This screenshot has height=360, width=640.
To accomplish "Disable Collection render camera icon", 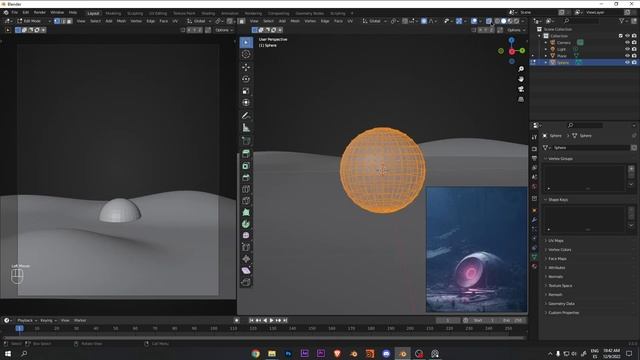I will 634,36.
